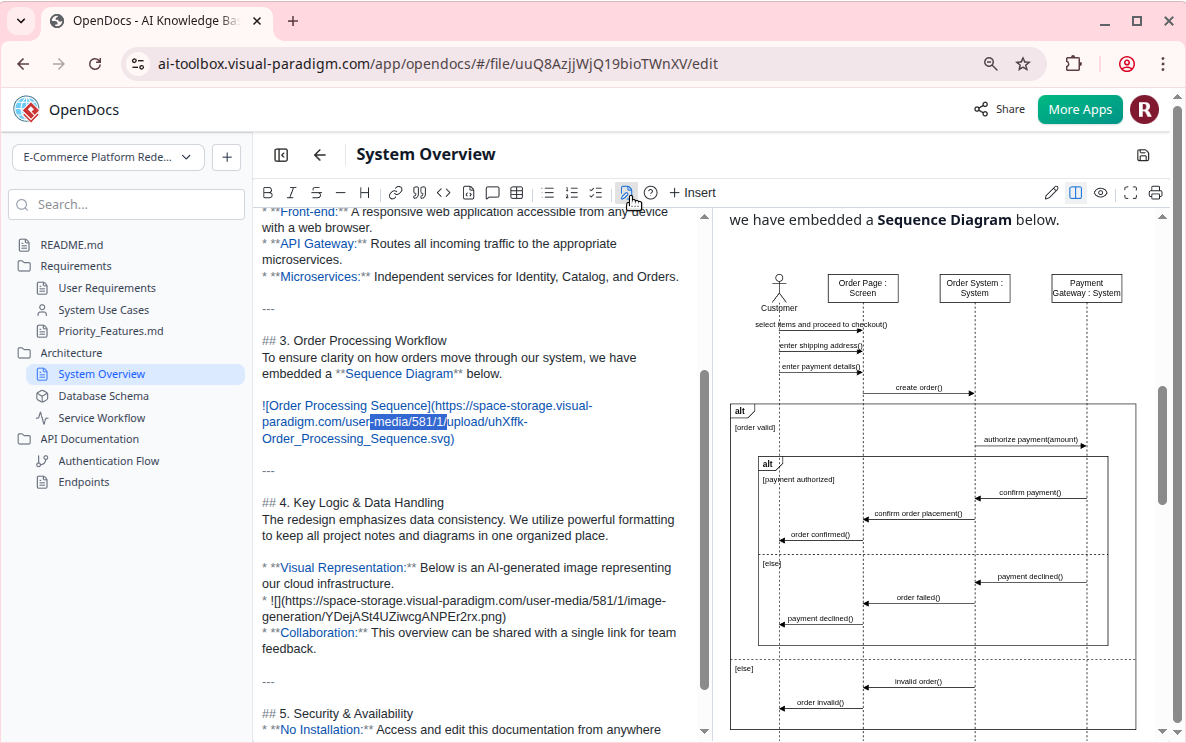The image size is (1186, 743).
Task: Switch to edit-only mode with the pencil icon
Action: [x=1051, y=192]
